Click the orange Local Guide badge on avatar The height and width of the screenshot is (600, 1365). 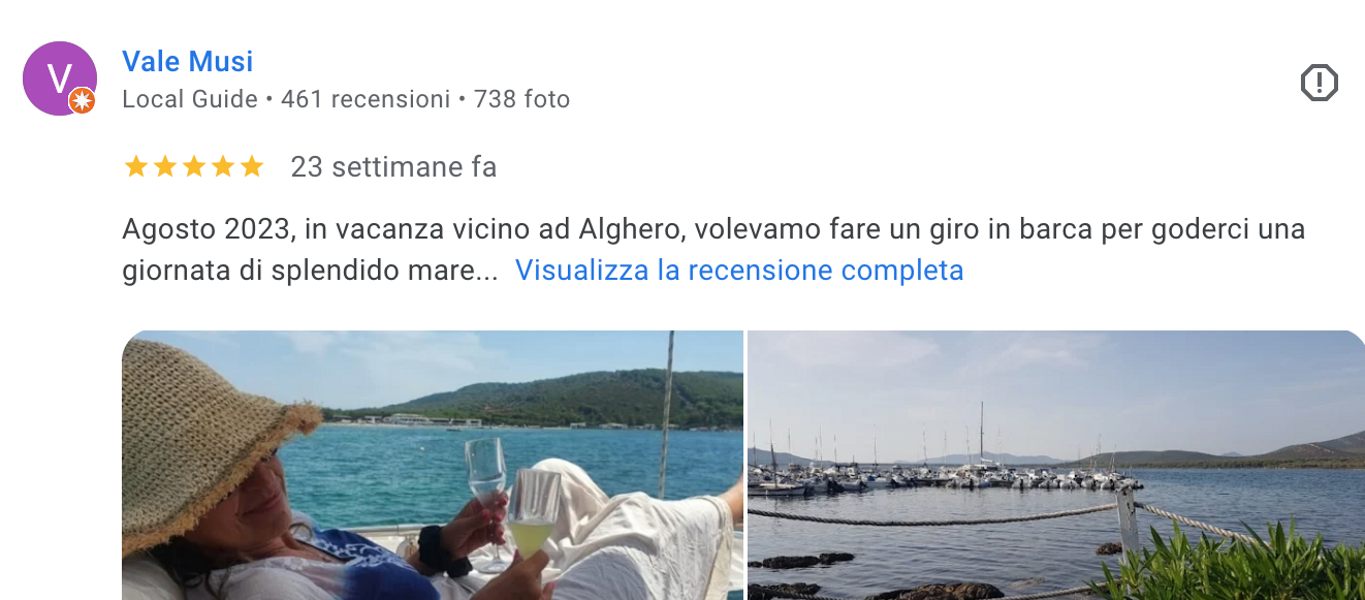[x=82, y=100]
